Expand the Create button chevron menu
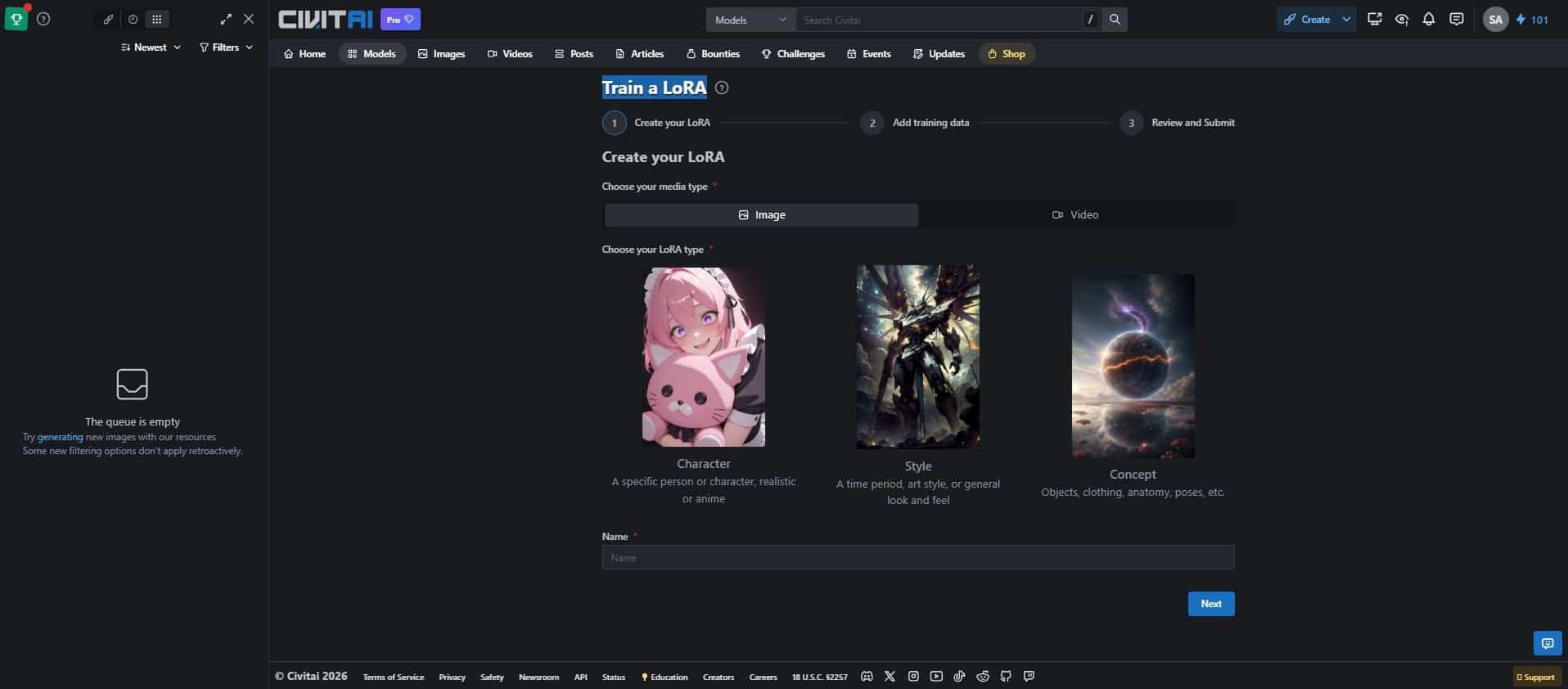The width and height of the screenshot is (1568, 689). coord(1346,20)
